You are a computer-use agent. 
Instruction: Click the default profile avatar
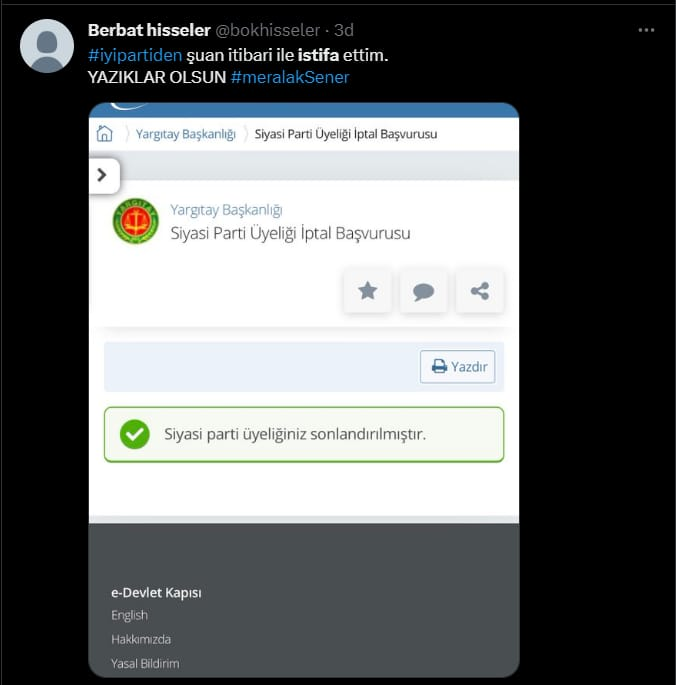click(x=47, y=46)
